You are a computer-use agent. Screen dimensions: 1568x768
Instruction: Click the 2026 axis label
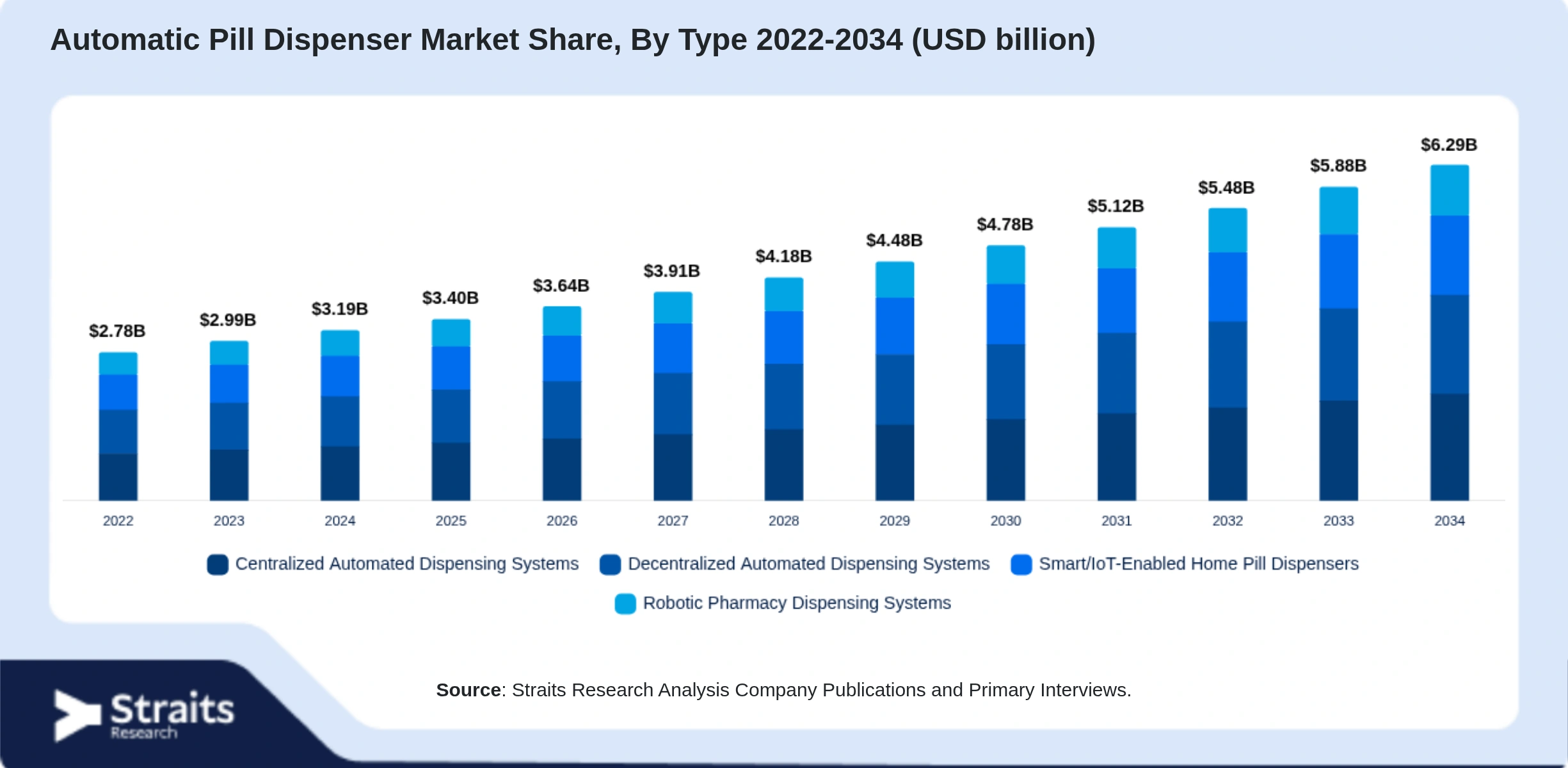(562, 521)
